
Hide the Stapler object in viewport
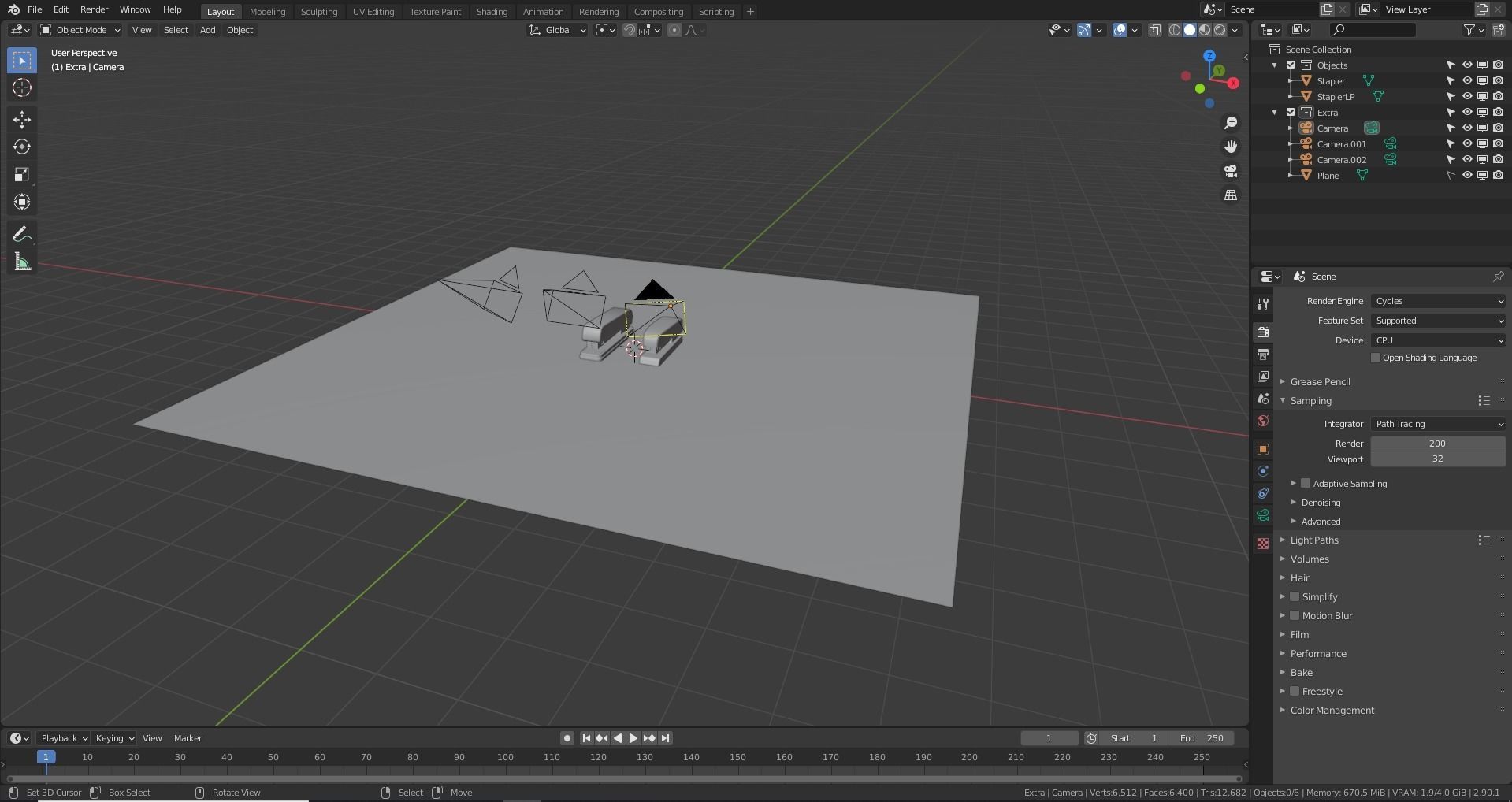[x=1467, y=80]
